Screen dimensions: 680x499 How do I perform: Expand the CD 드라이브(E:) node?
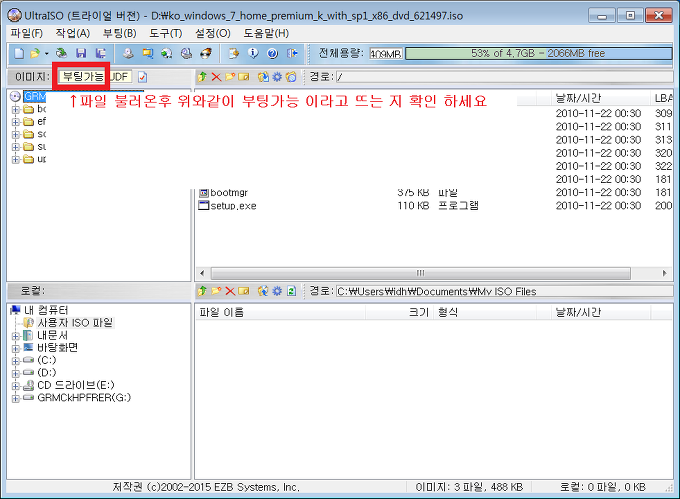tap(16, 386)
